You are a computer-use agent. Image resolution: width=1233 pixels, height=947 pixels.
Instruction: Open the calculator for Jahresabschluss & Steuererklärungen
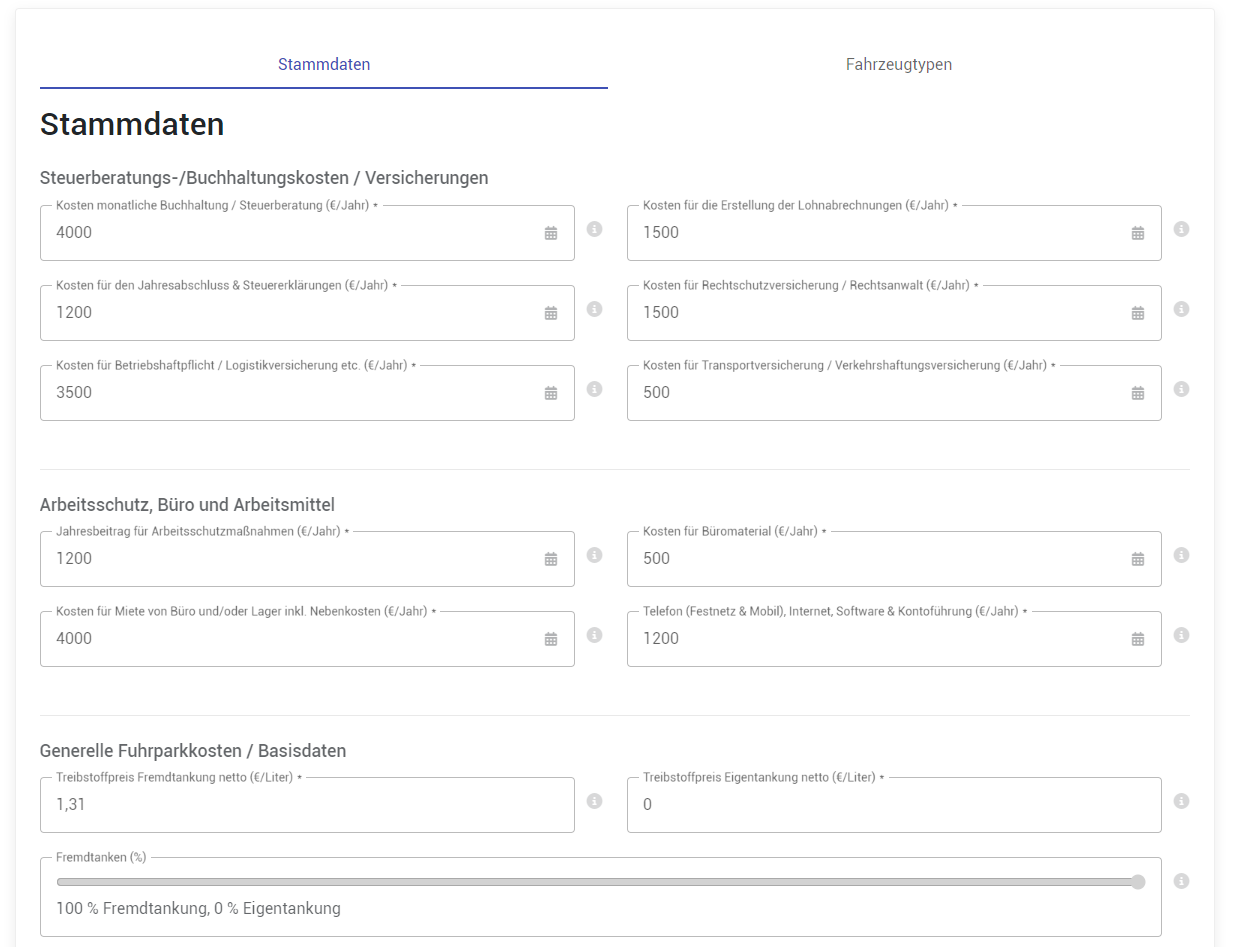pos(550,312)
